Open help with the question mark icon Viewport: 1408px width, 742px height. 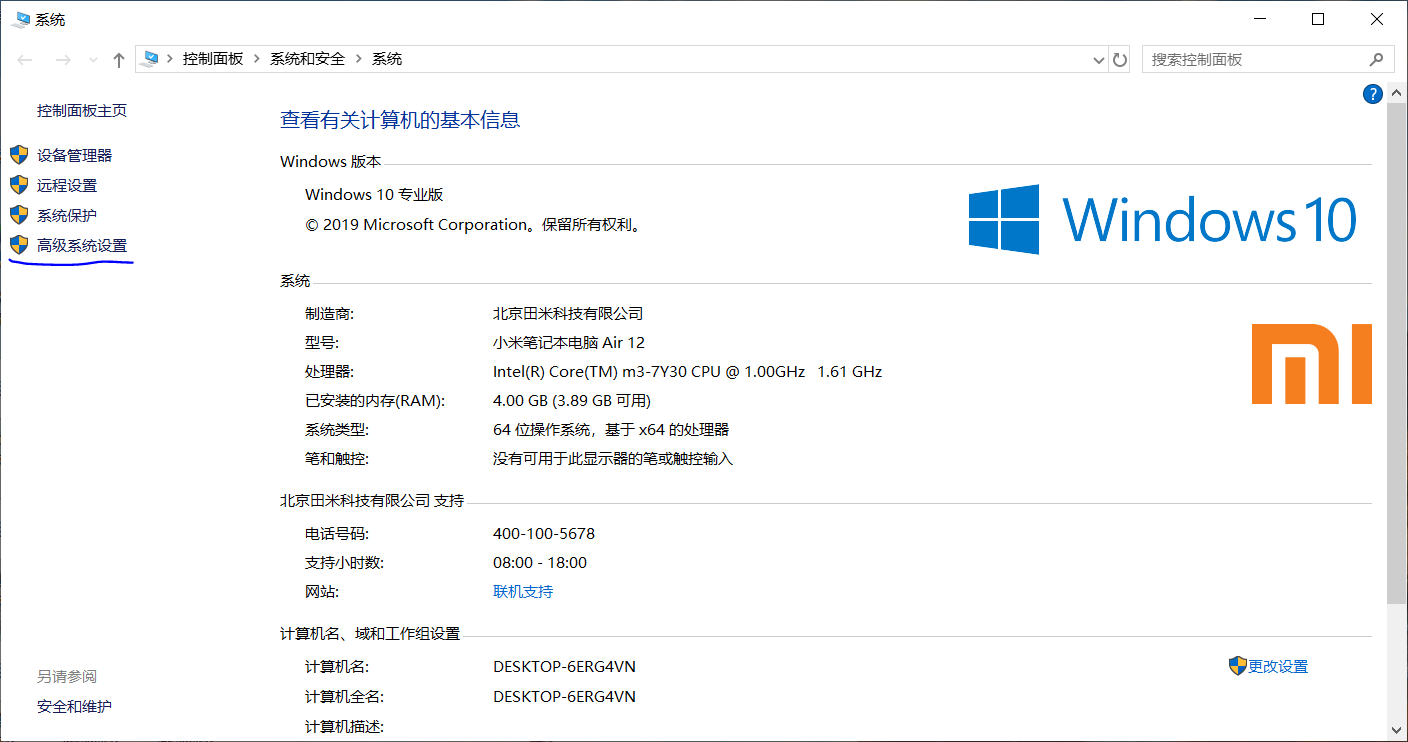tap(1372, 94)
